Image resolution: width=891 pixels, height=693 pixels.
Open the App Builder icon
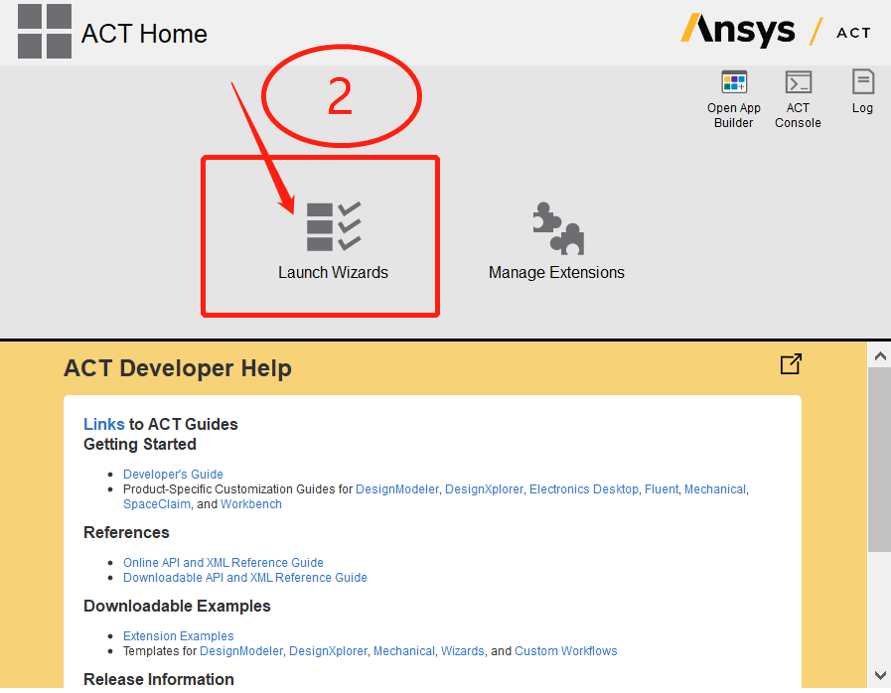coord(734,82)
